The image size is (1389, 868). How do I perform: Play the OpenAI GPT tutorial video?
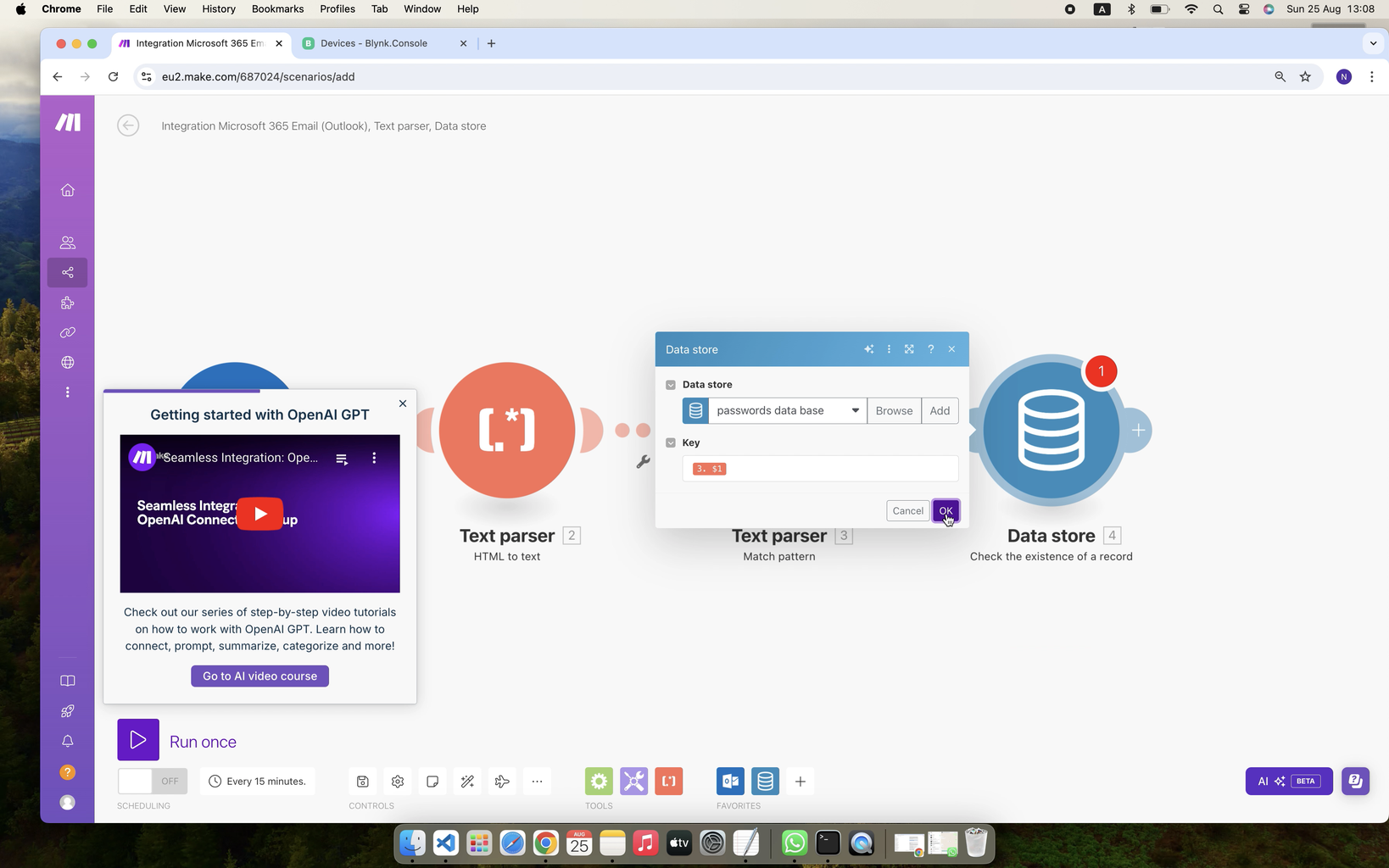pos(259,514)
